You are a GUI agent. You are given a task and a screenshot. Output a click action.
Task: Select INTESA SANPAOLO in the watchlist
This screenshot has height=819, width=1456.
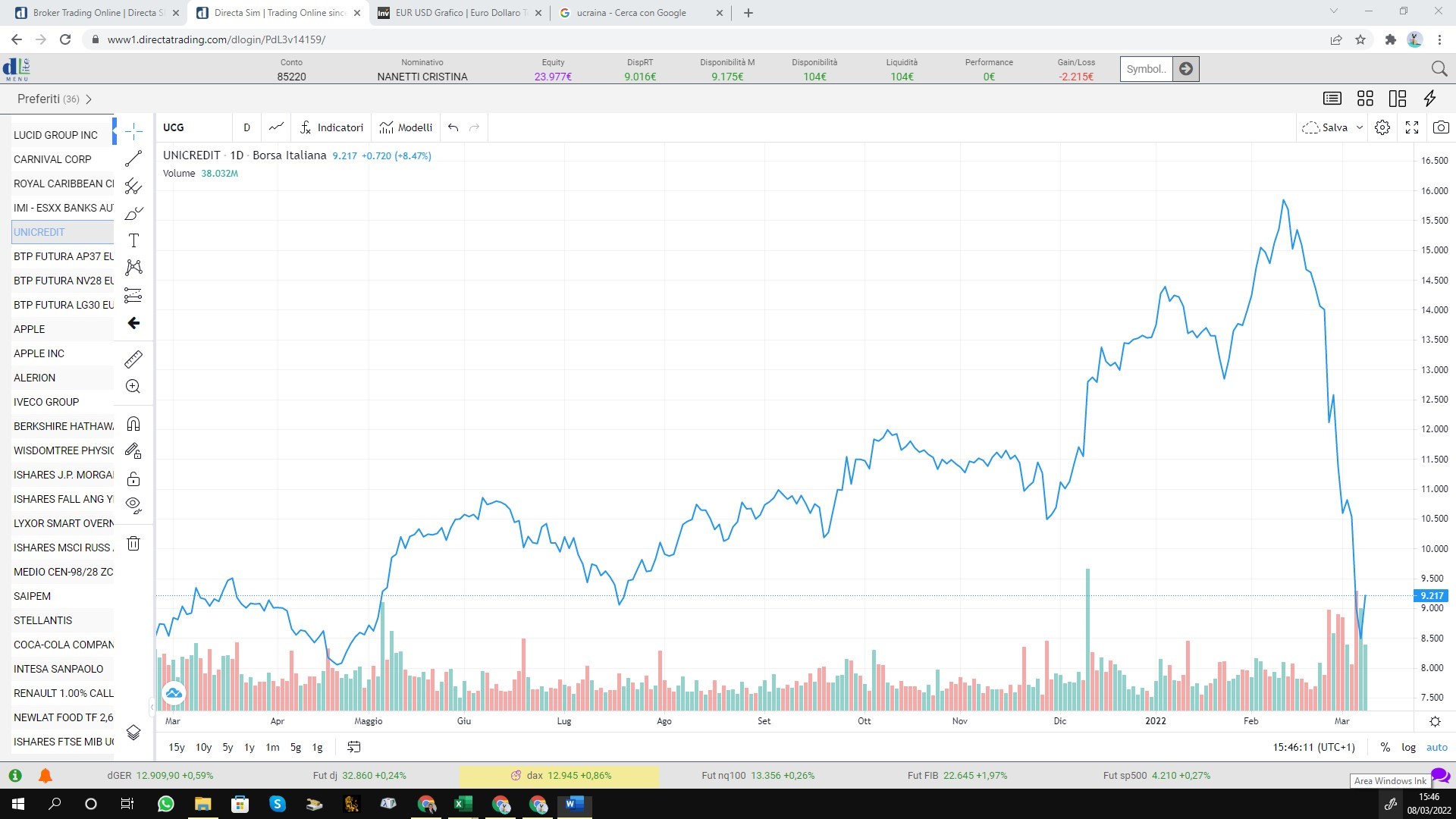click(x=62, y=669)
